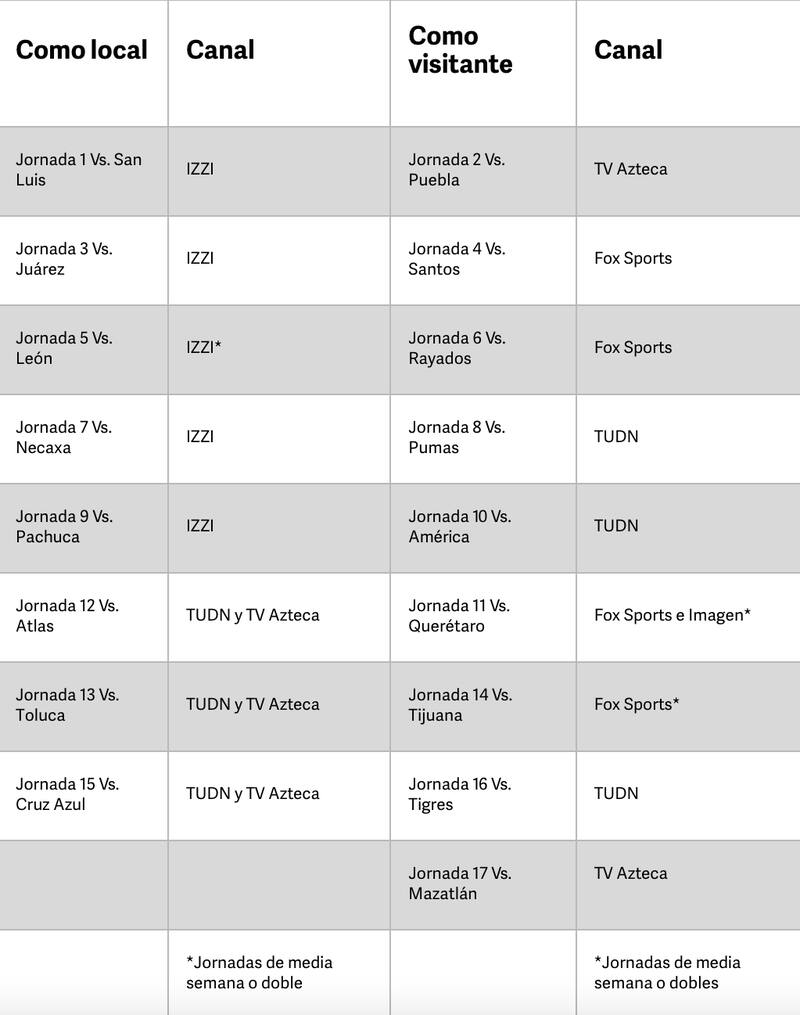
Task: Select the 'Jornada 15 Vs. Cruz Azul' cell
Action: pos(67,794)
